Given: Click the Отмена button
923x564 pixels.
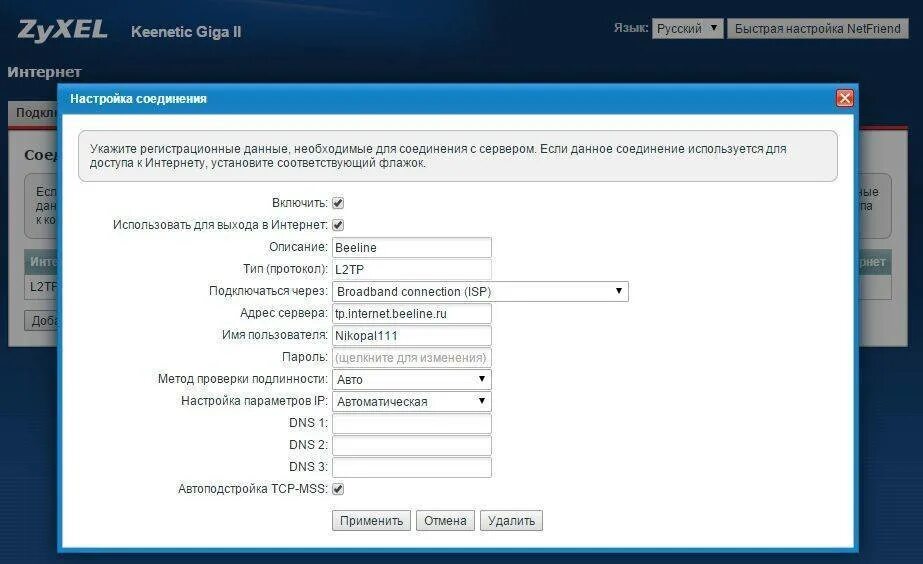Looking at the screenshot, I should (445, 520).
